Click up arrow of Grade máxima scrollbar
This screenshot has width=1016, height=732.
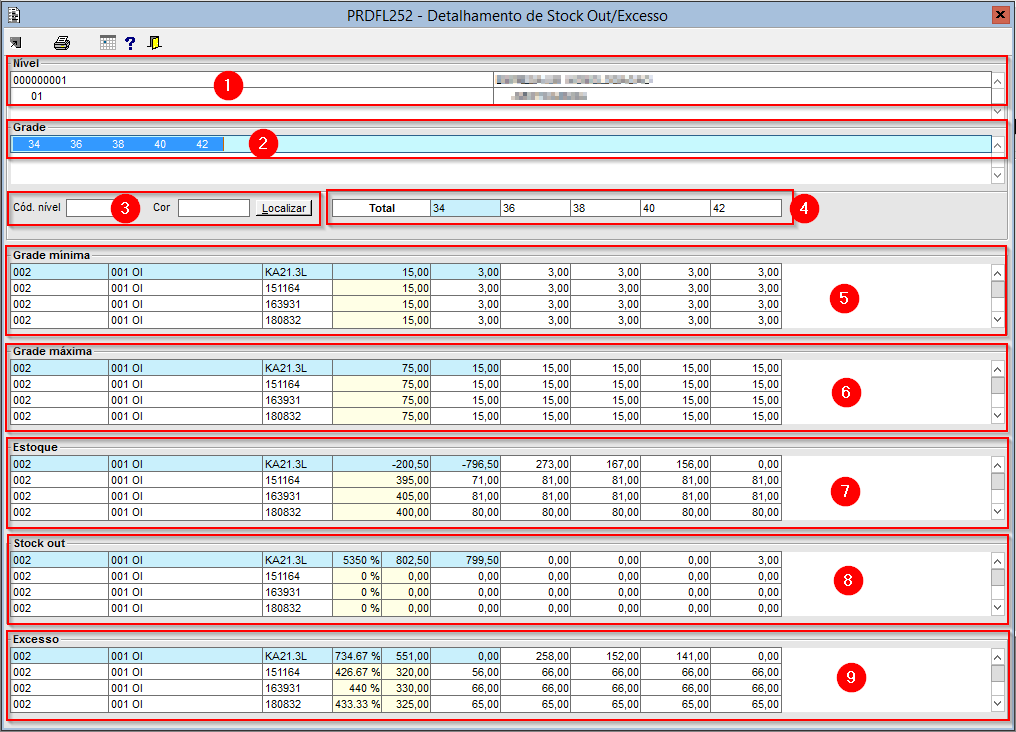tap(998, 369)
